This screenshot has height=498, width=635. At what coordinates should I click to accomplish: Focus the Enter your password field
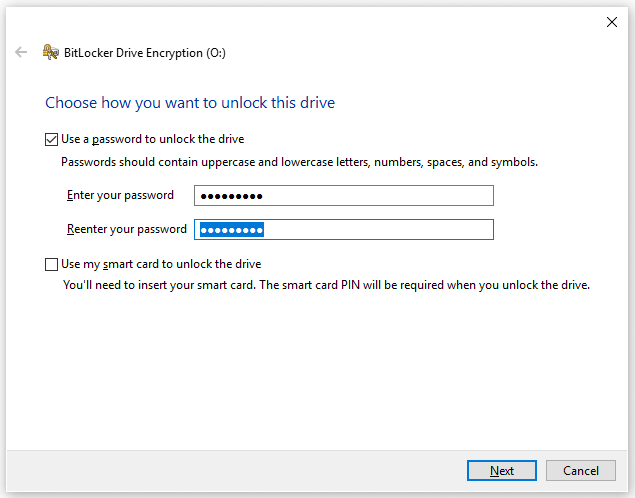pyautogui.click(x=343, y=196)
